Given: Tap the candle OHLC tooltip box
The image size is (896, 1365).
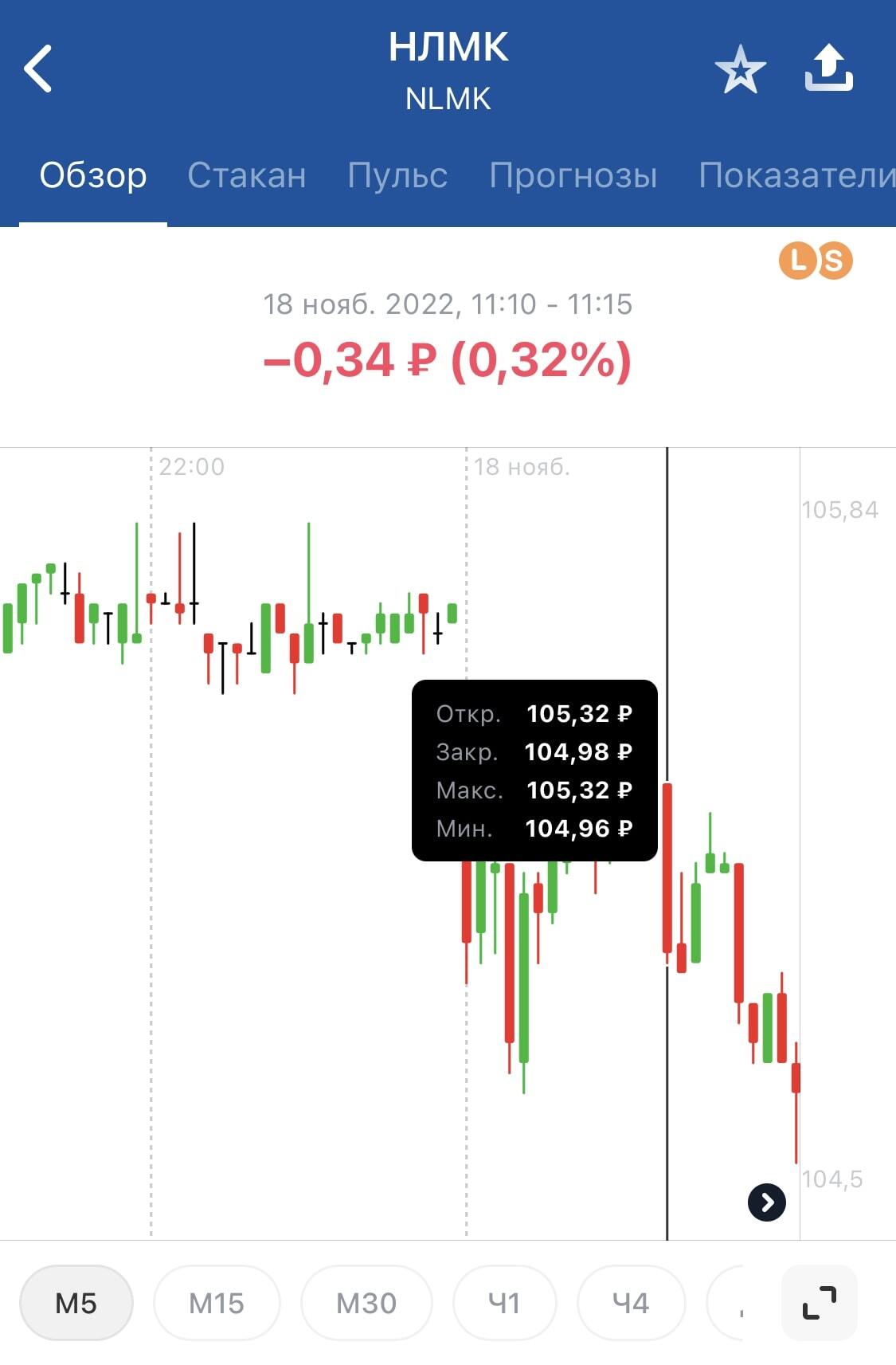Looking at the screenshot, I should [534, 770].
